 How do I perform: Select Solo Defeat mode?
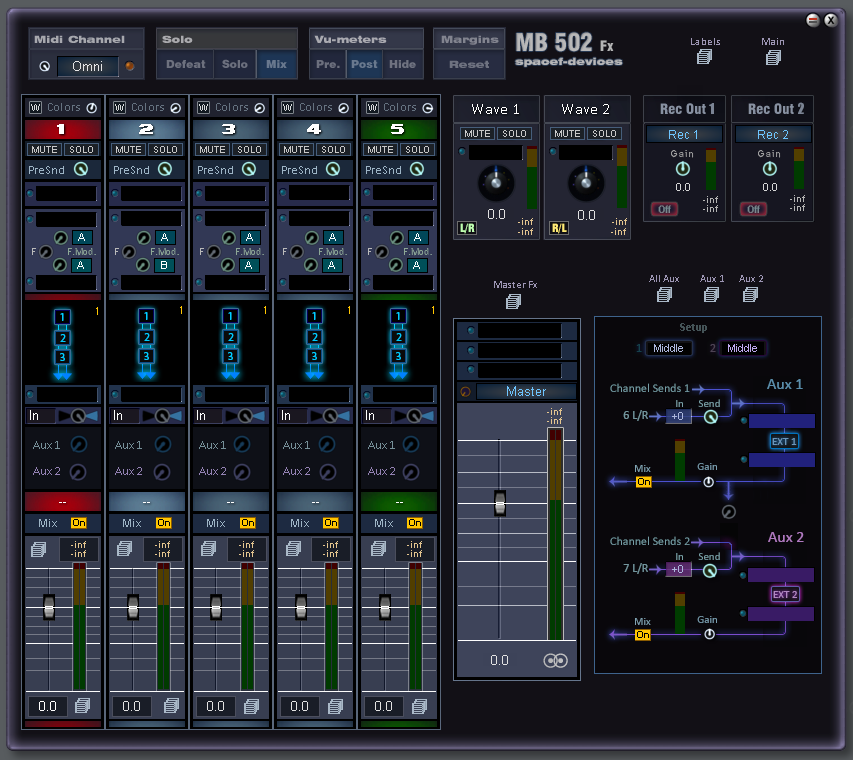point(186,64)
